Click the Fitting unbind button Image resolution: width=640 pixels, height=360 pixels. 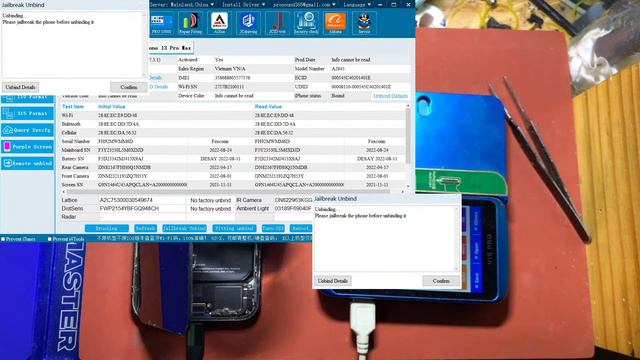coord(234,228)
